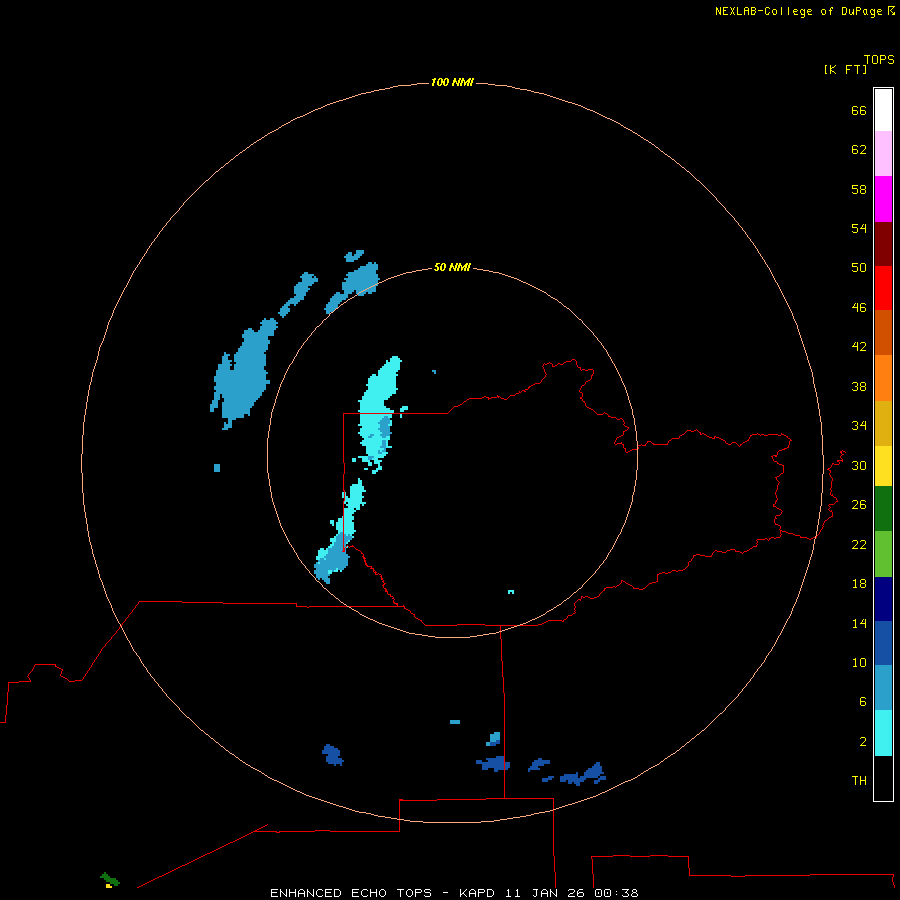The height and width of the screenshot is (900, 900).
Task: Click the 50 legend scale value
Action: tap(859, 267)
